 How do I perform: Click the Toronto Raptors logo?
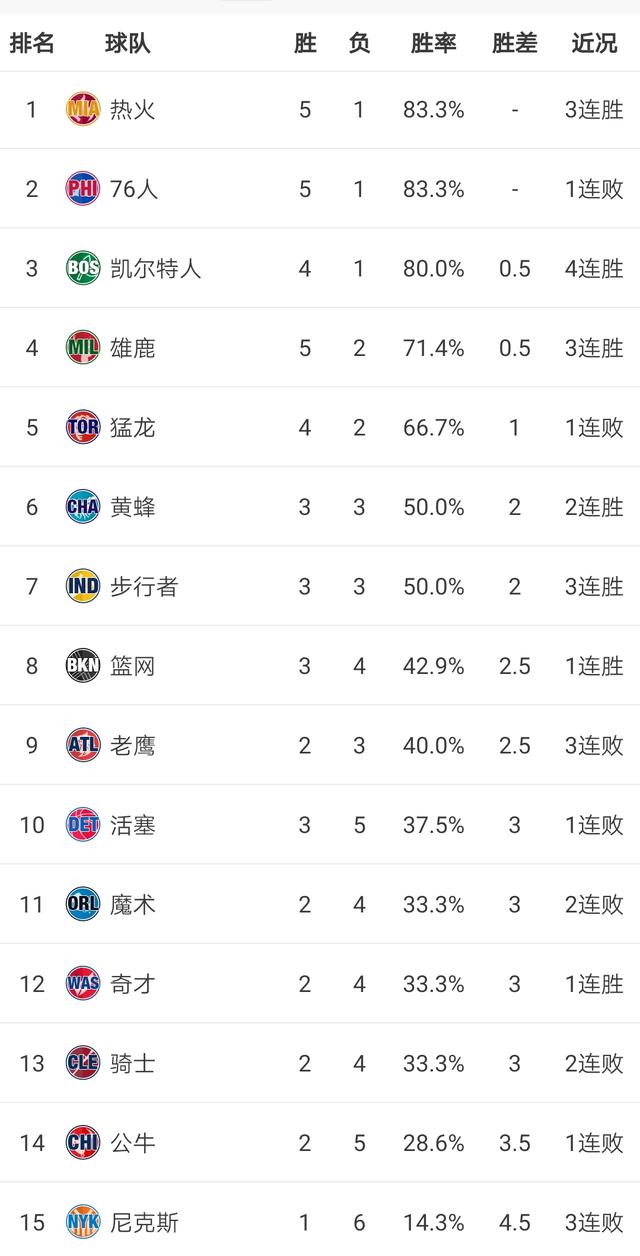click(83, 427)
